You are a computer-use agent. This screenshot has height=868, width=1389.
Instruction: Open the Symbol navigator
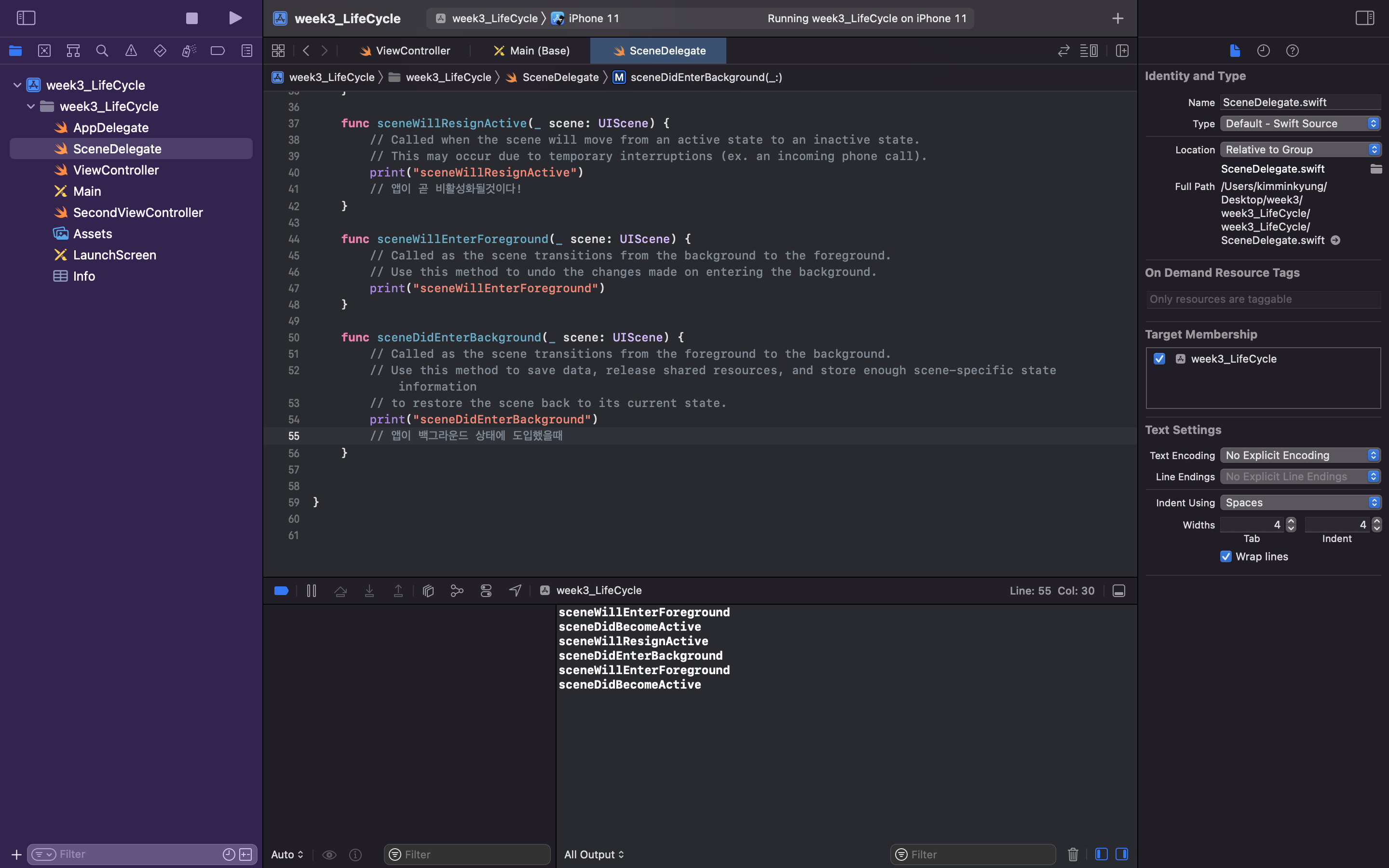[73, 51]
